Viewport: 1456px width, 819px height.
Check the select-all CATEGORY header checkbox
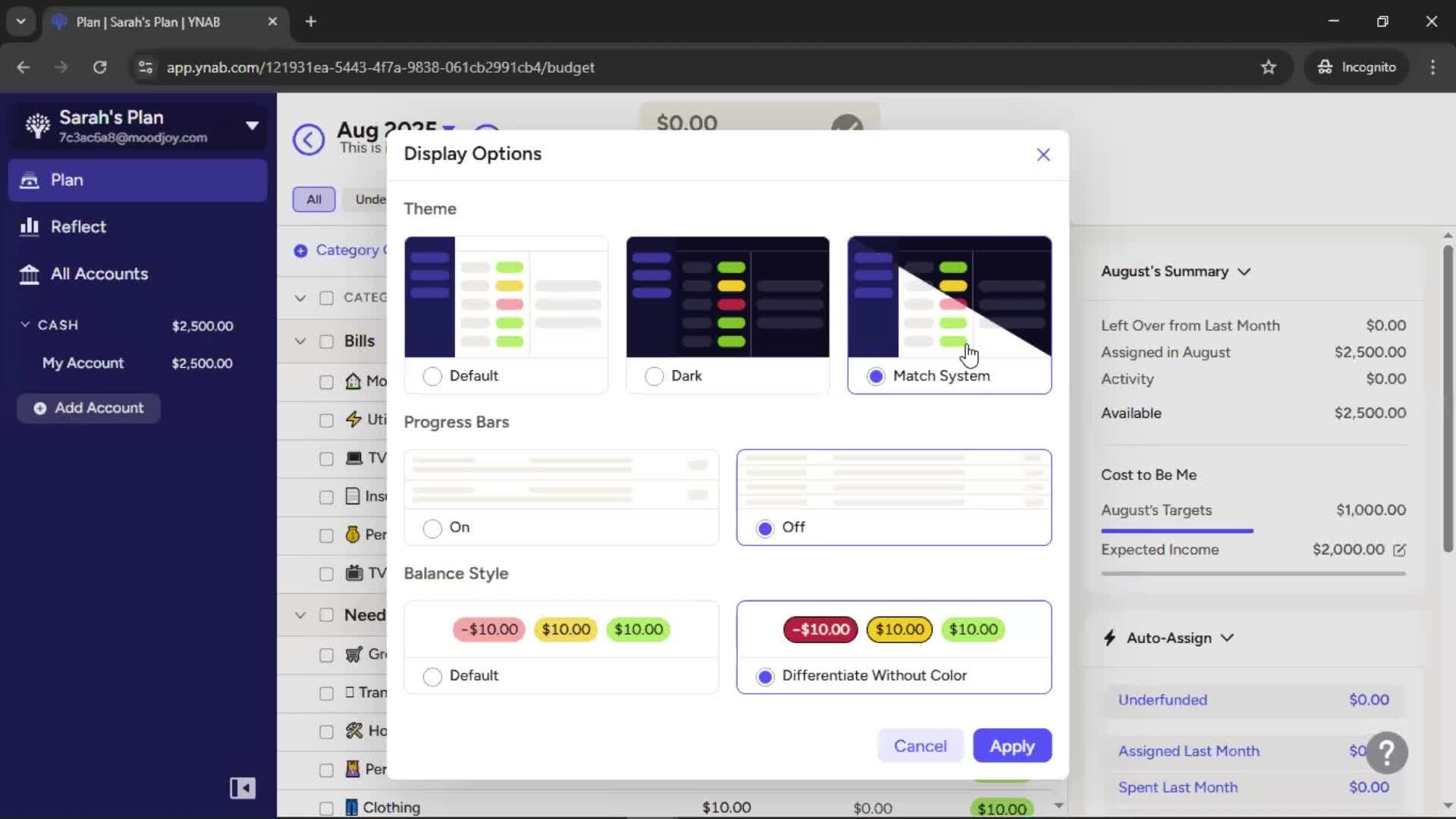point(326,298)
